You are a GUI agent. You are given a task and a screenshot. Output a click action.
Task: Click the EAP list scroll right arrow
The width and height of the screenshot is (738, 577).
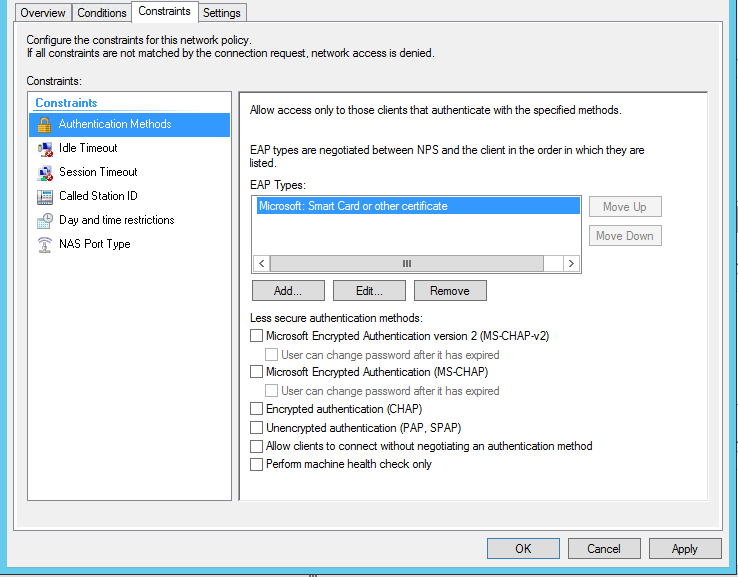[571, 264]
